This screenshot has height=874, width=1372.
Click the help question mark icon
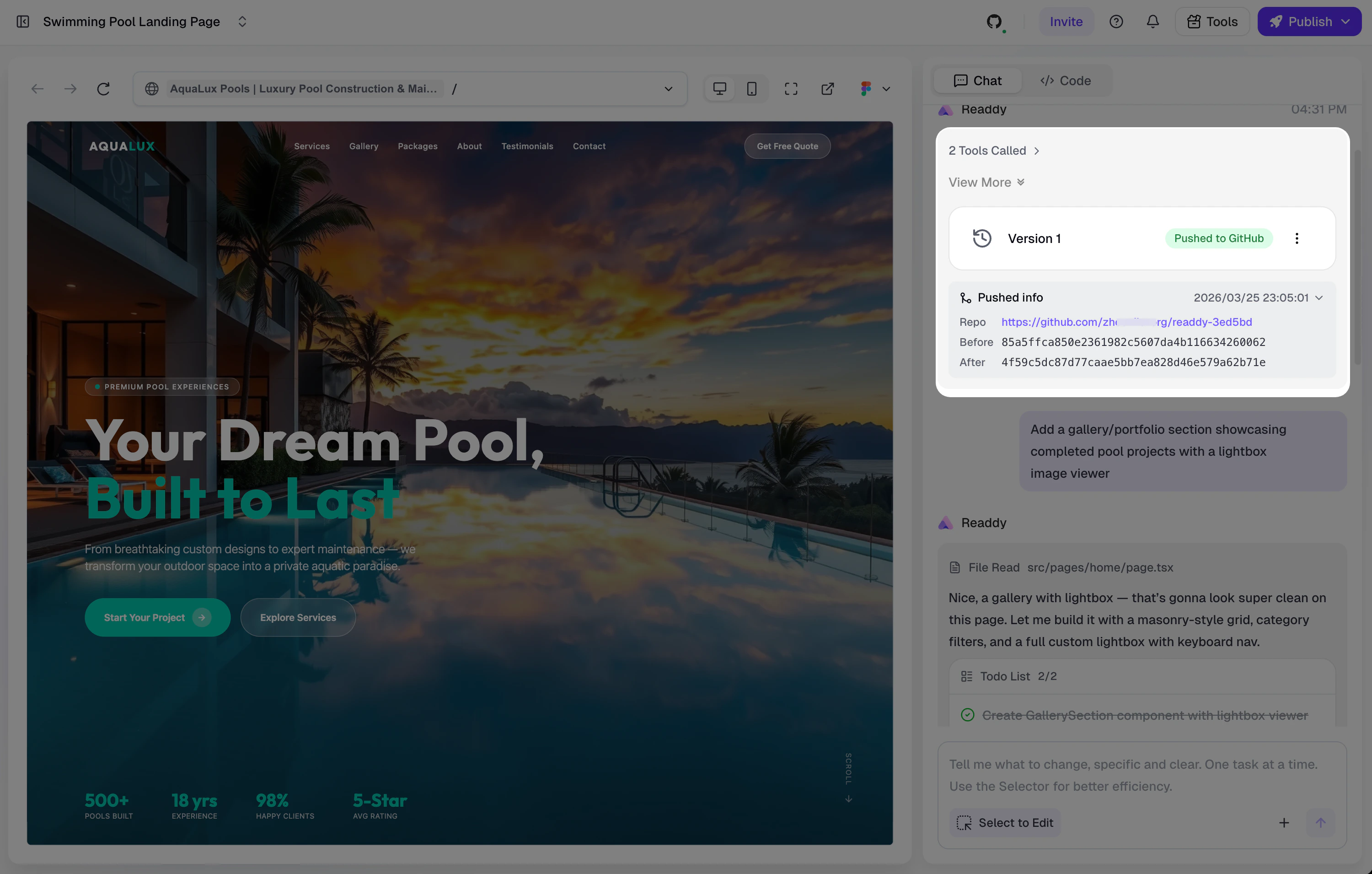pyautogui.click(x=1116, y=21)
